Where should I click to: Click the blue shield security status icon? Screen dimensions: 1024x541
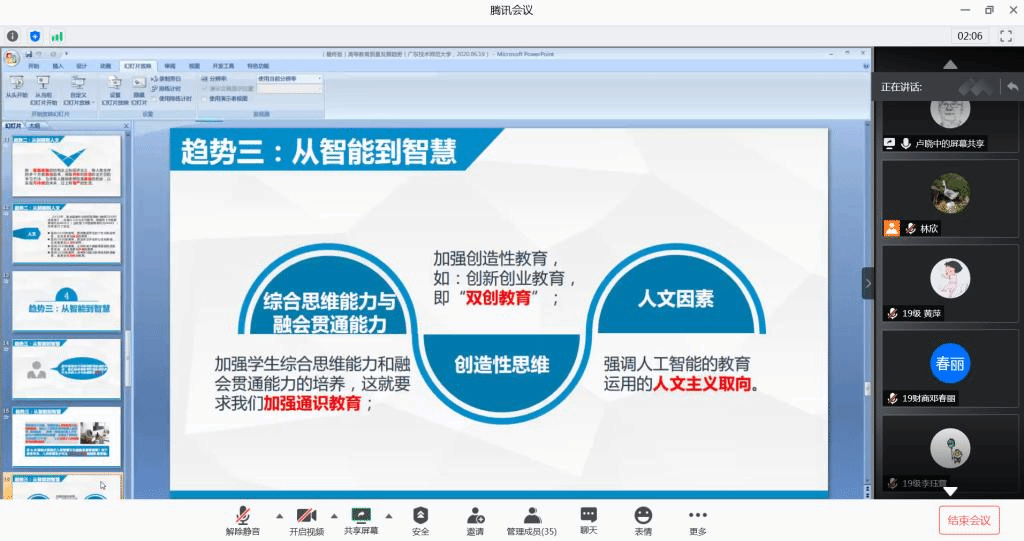coord(35,36)
